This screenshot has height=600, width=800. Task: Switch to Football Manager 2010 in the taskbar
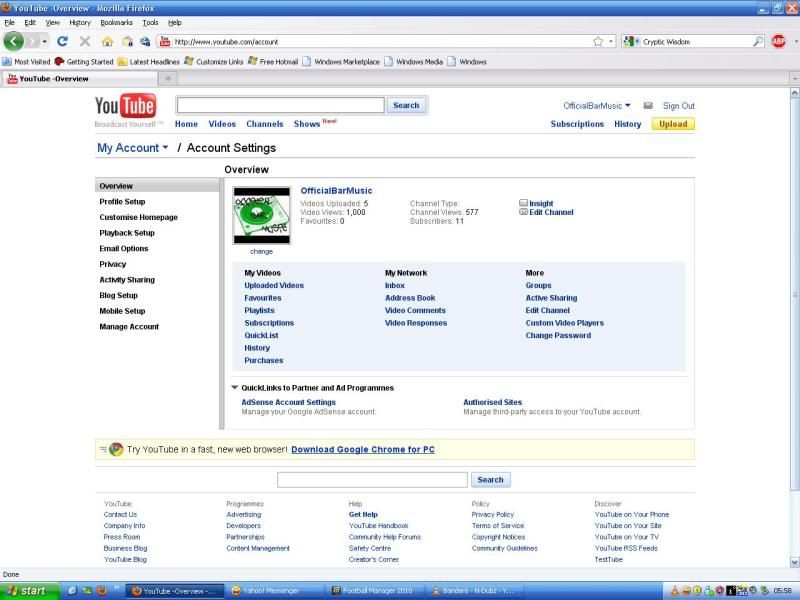377,591
